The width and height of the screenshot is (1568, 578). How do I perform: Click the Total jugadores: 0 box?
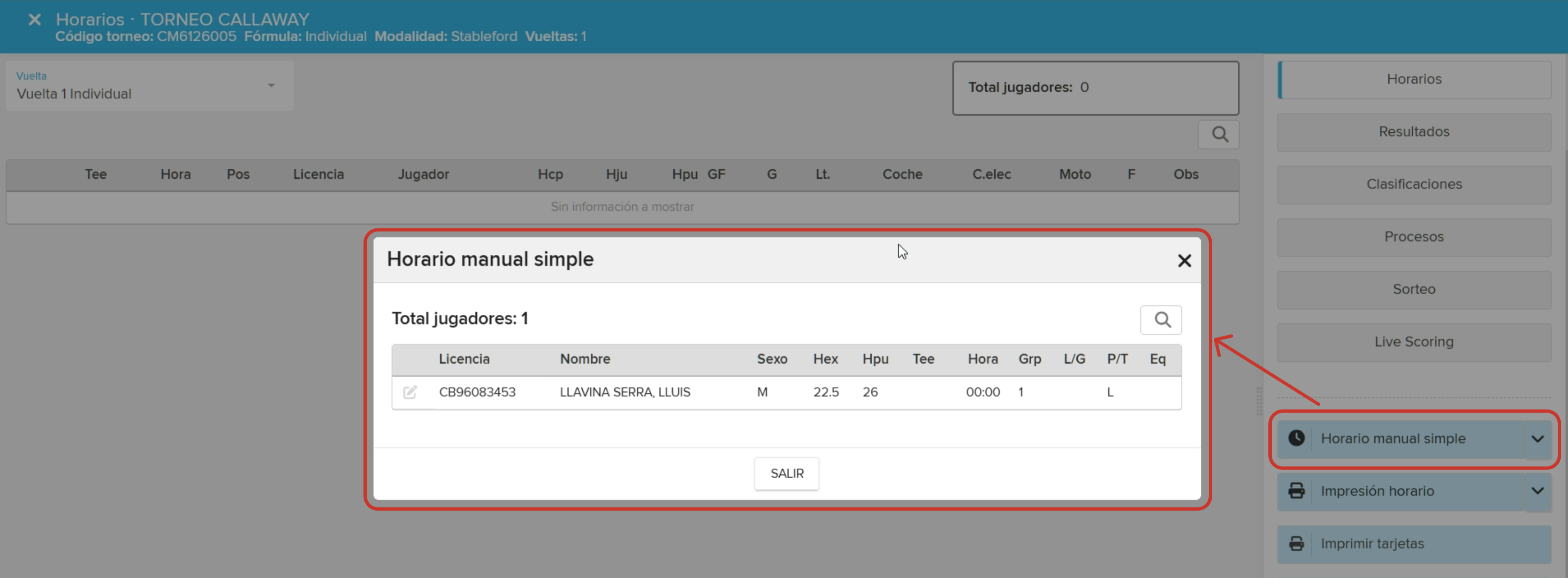point(1095,88)
